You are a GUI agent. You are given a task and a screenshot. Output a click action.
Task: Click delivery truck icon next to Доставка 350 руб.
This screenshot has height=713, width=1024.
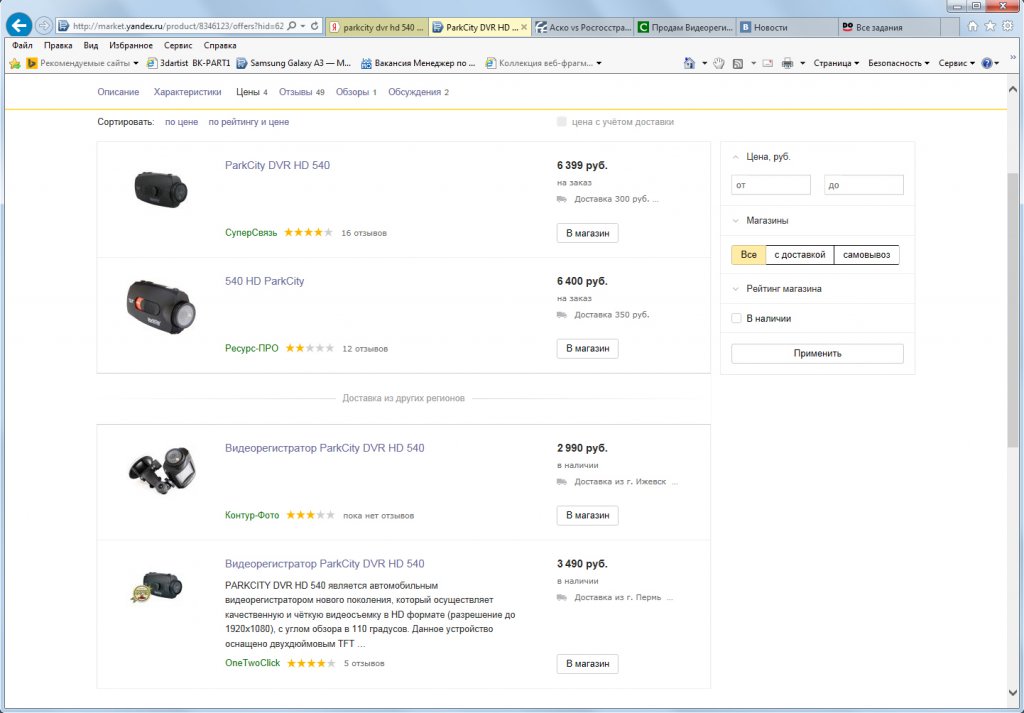(562, 315)
